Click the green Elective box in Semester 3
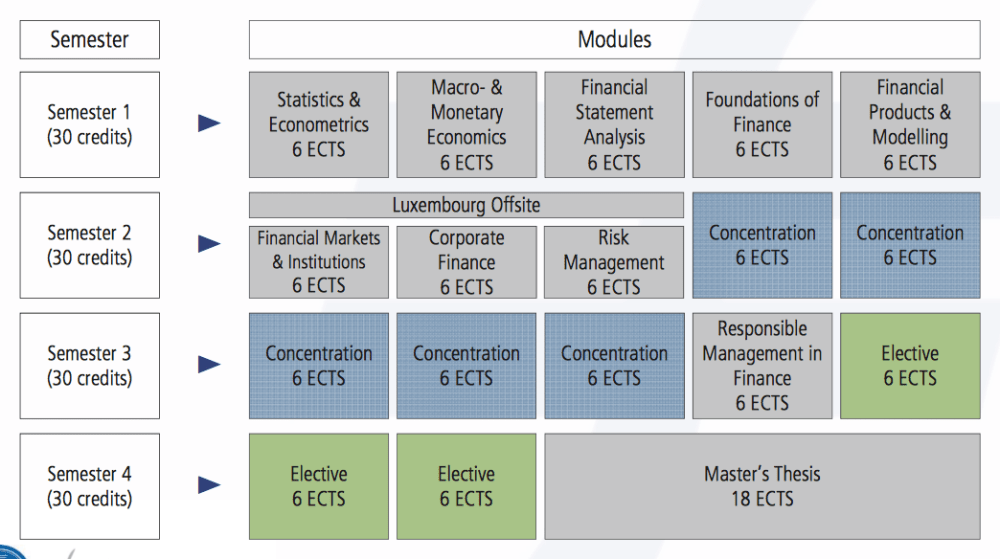Viewport: 1000px width, 559px height. click(x=910, y=366)
